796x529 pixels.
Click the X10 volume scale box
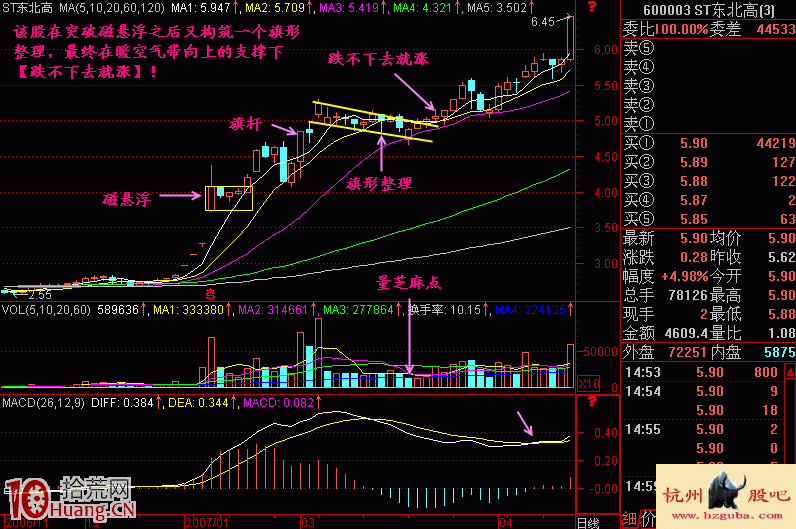pyautogui.click(x=588, y=384)
